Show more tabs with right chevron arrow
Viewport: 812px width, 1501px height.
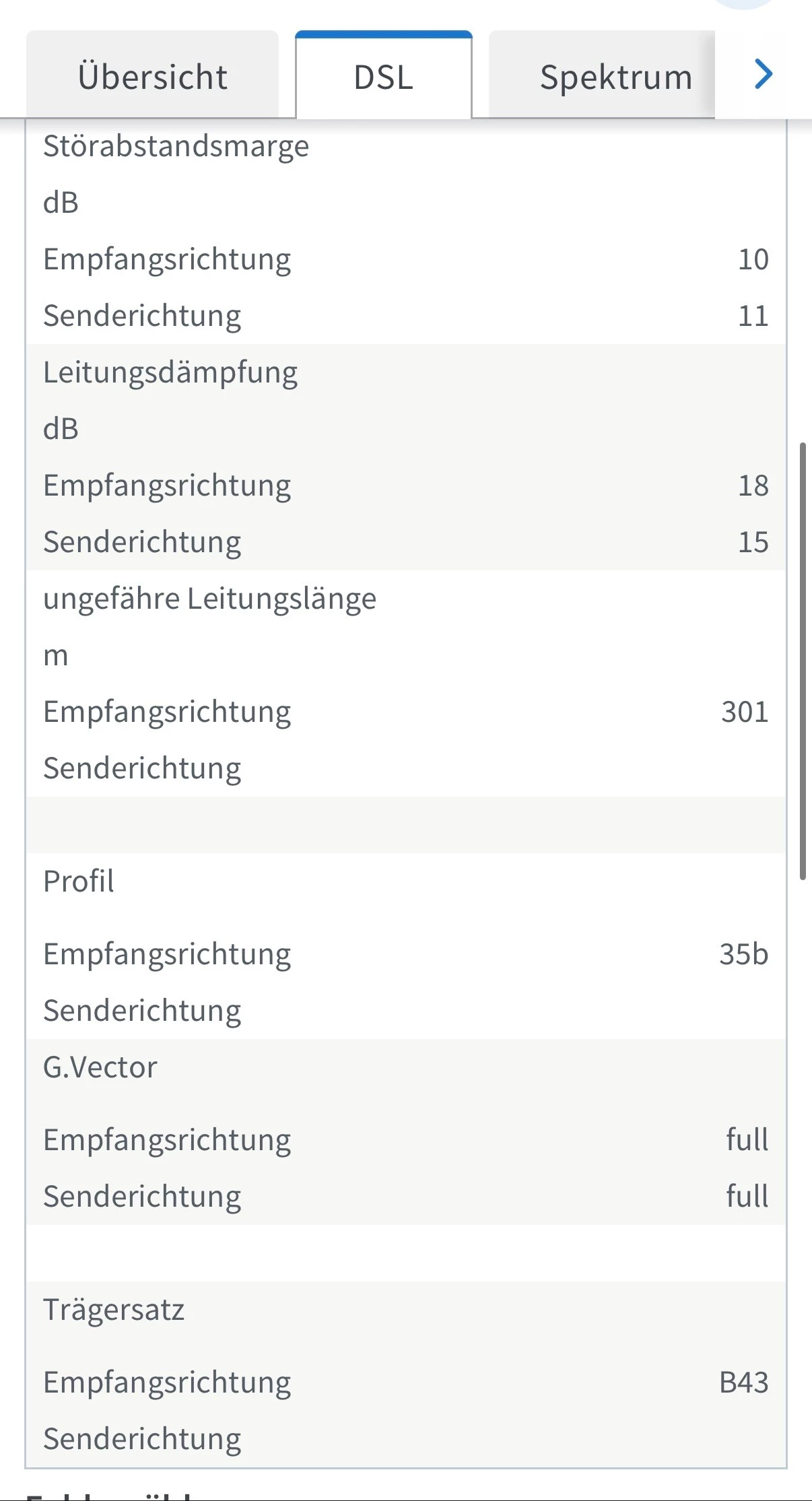click(763, 74)
